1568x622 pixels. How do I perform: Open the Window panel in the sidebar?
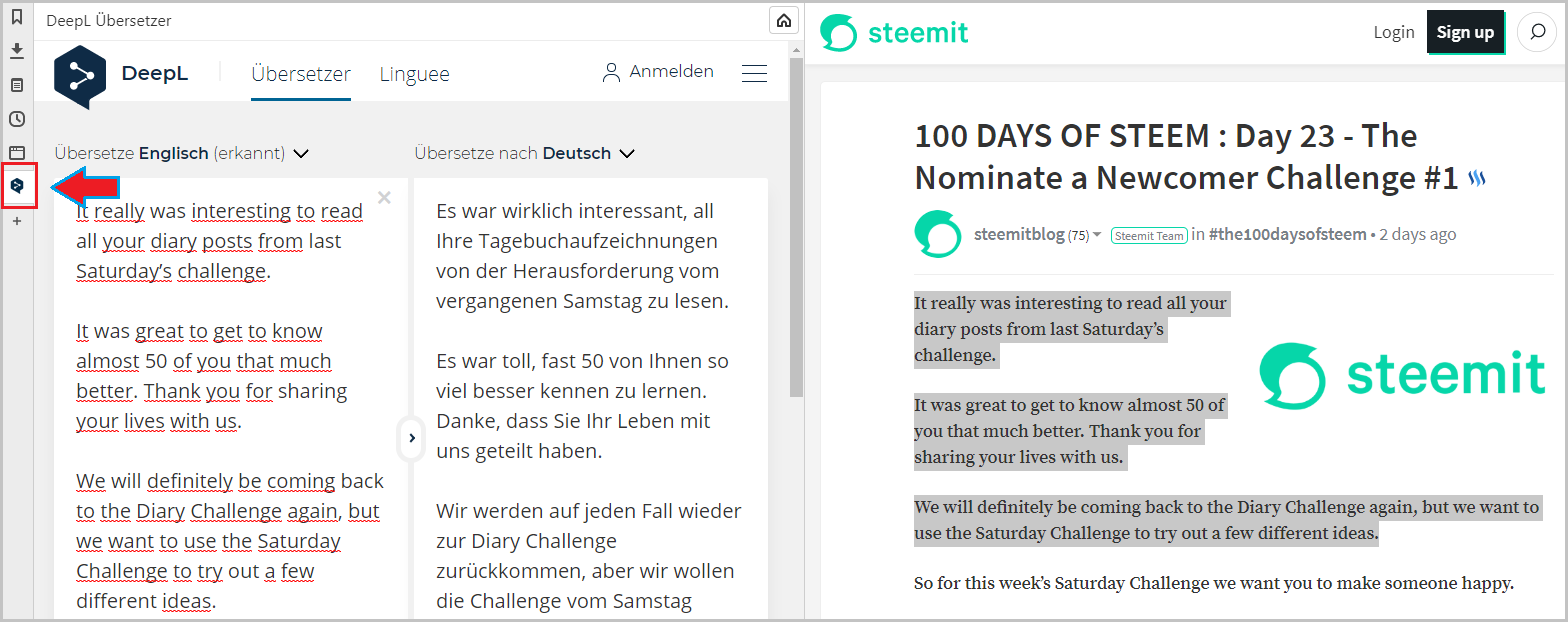coord(17,153)
